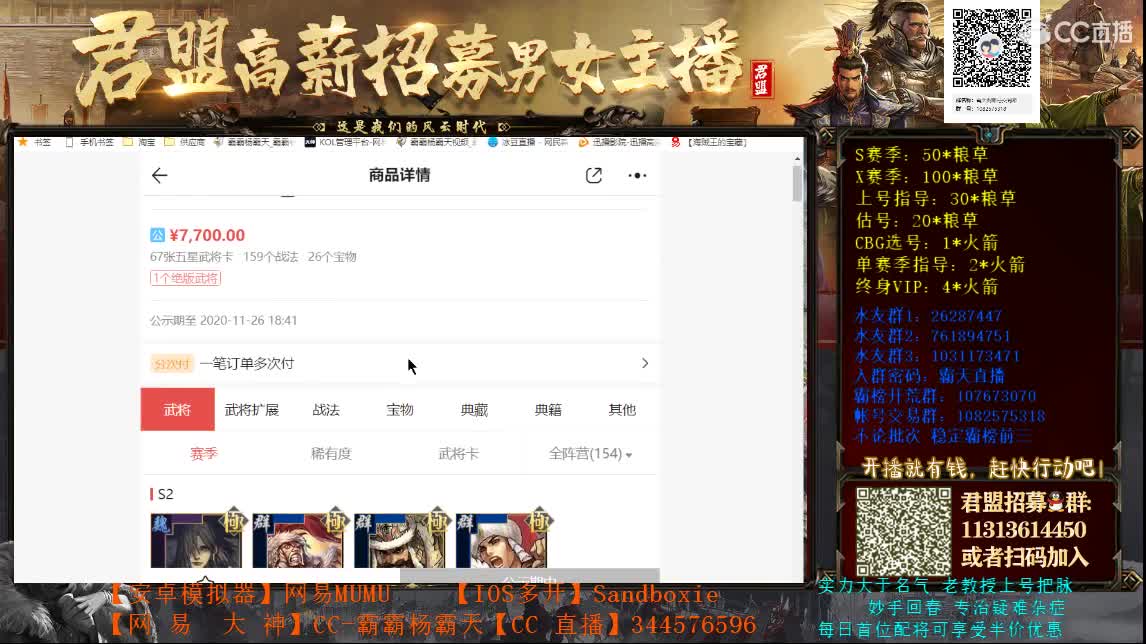Select the second 群 hero card thumbnail

(400, 539)
